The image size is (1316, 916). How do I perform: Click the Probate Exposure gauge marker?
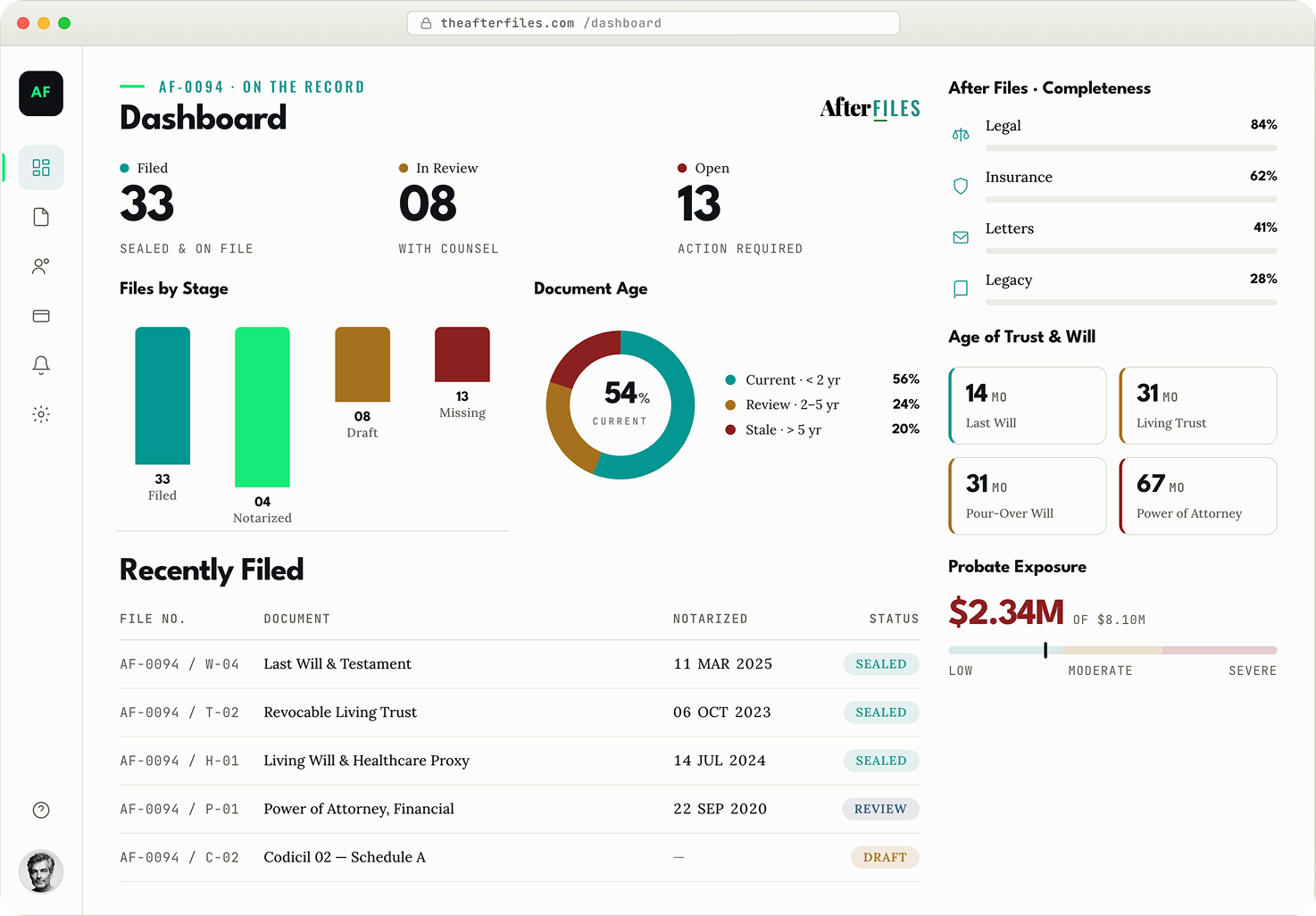(1045, 650)
